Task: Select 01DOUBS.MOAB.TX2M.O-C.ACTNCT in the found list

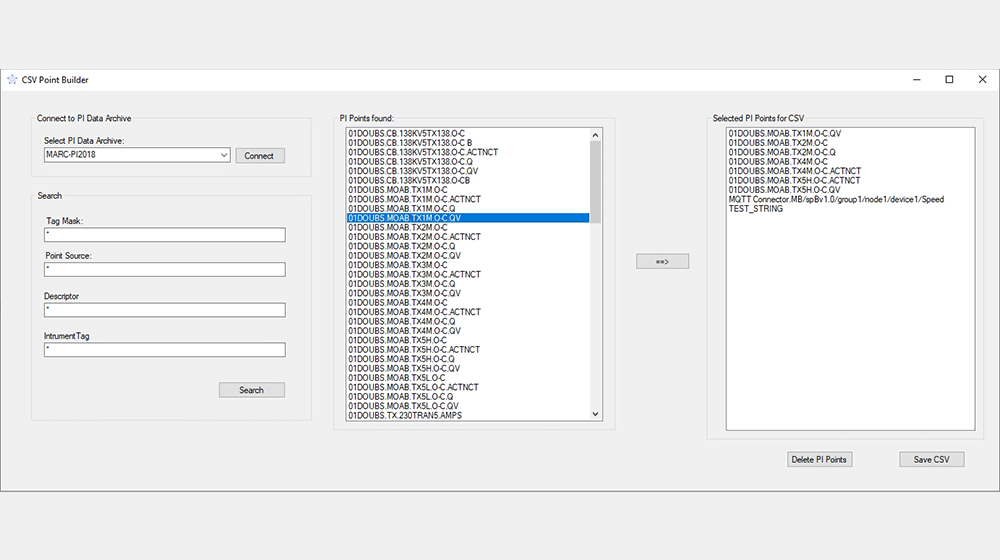Action: pos(468,237)
